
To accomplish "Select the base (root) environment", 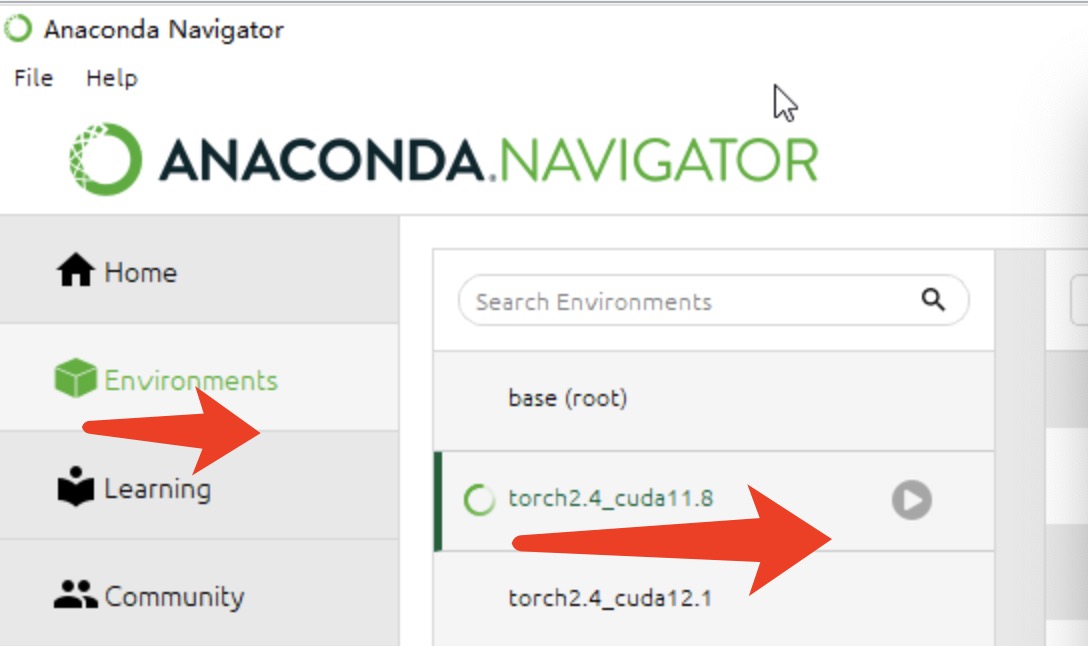I will tap(567, 398).
